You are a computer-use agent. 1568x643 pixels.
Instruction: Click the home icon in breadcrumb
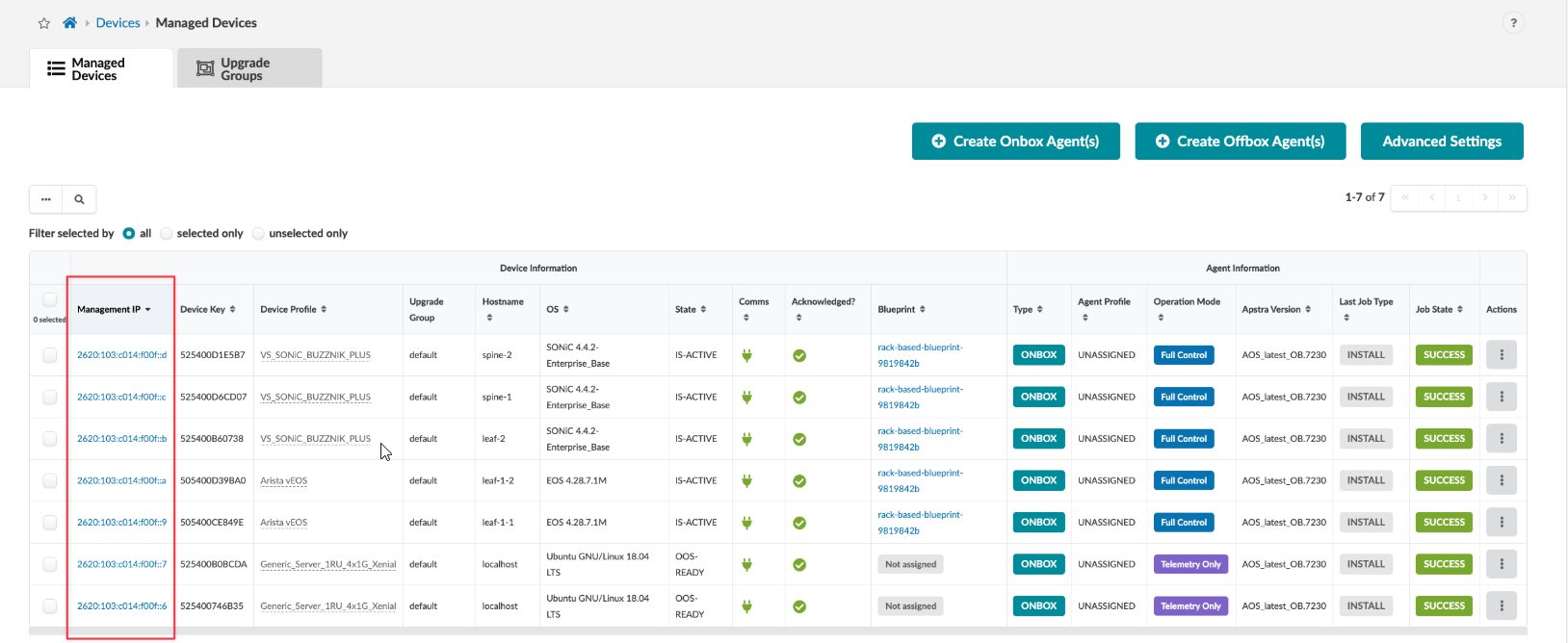pos(69,23)
